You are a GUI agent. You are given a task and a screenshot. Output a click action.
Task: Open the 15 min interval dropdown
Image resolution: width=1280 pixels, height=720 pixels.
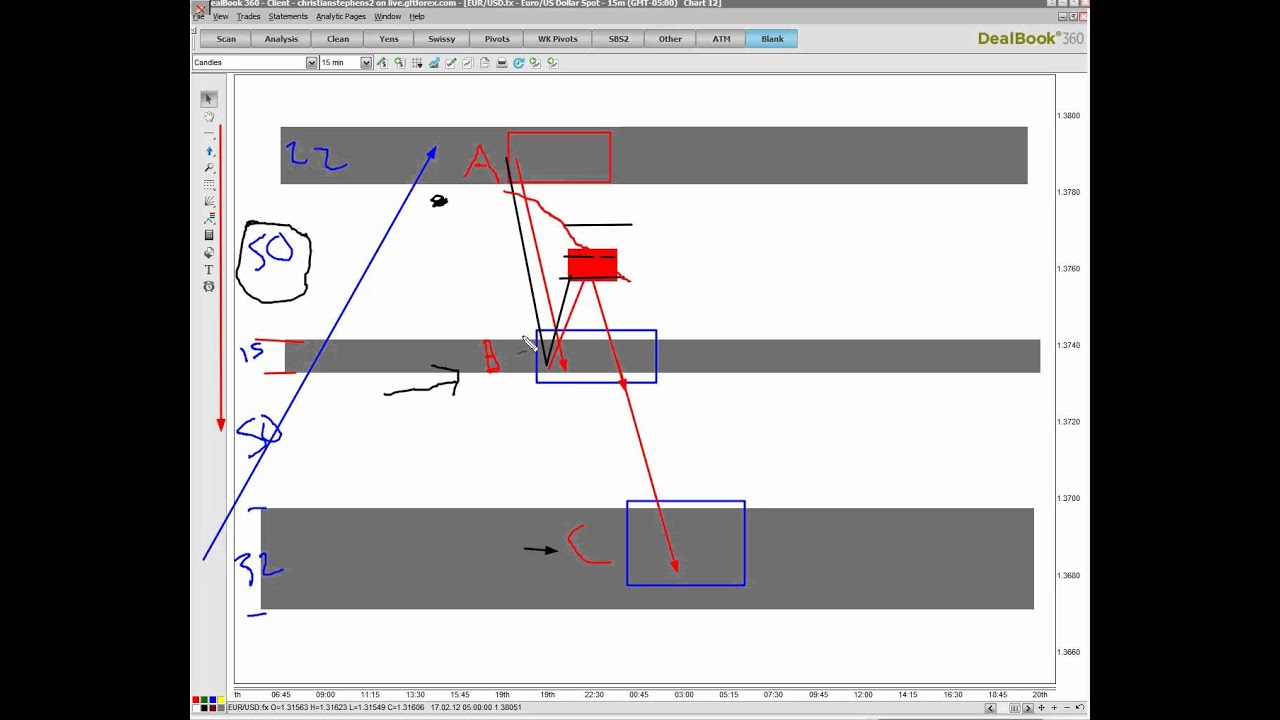(366, 62)
